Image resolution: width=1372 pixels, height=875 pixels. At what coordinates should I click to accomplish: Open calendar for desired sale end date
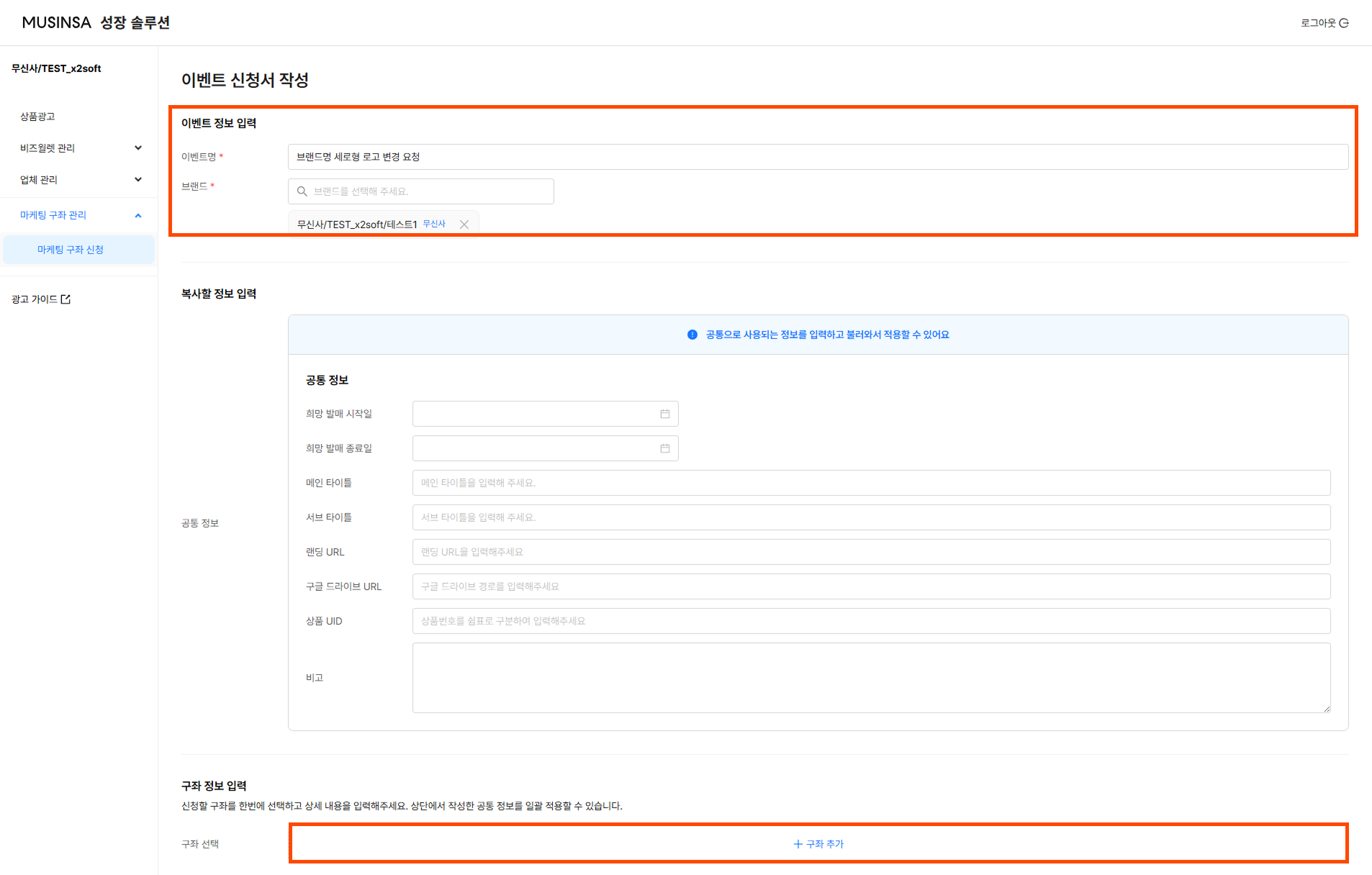point(664,448)
